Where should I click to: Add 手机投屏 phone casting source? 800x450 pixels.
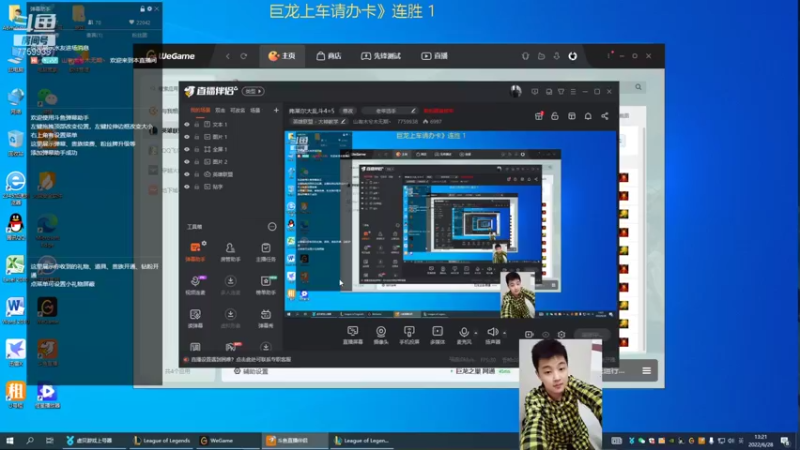click(409, 335)
